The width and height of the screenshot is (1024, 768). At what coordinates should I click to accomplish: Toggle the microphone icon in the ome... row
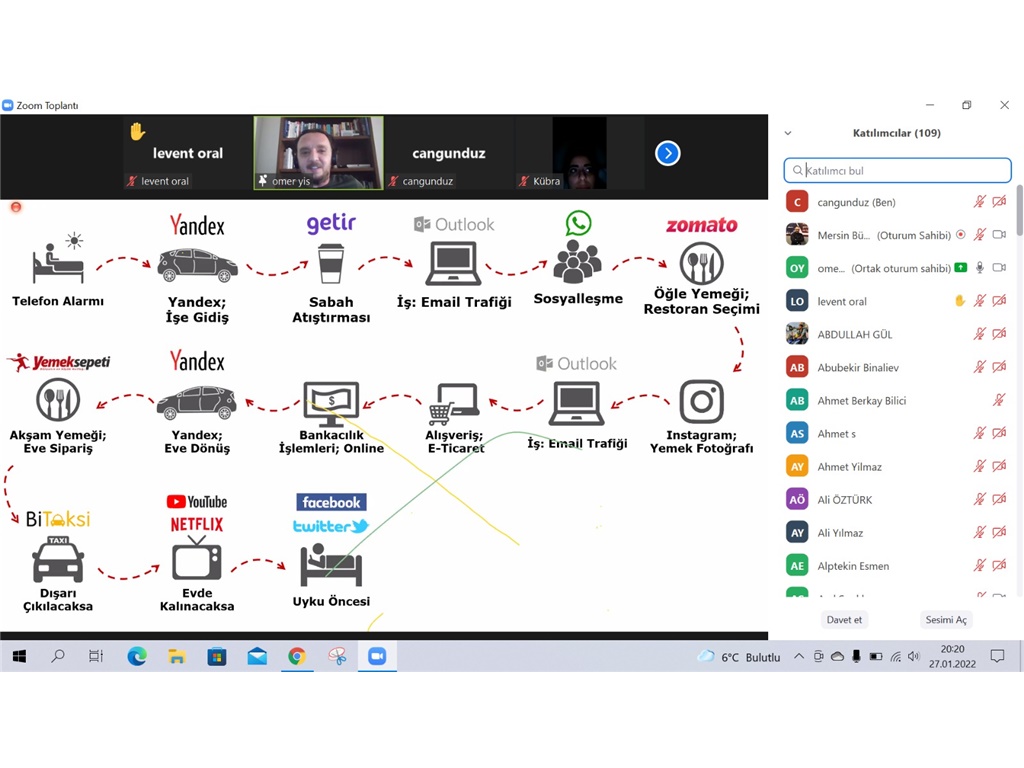point(980,267)
